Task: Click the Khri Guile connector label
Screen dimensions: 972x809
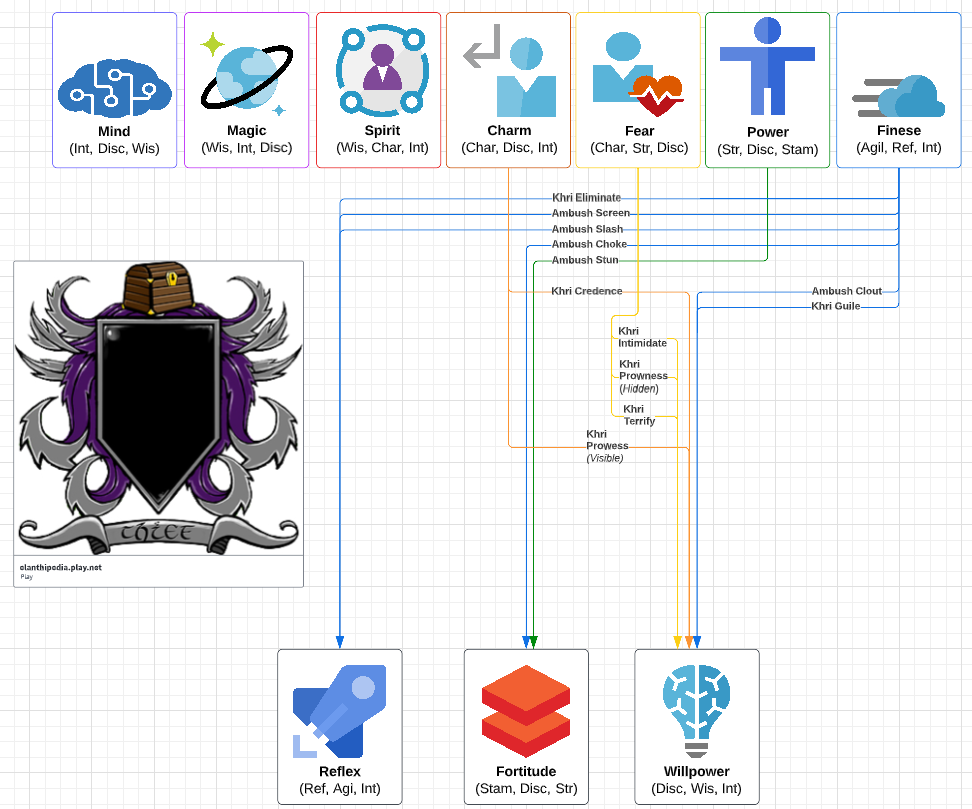Action: click(835, 306)
